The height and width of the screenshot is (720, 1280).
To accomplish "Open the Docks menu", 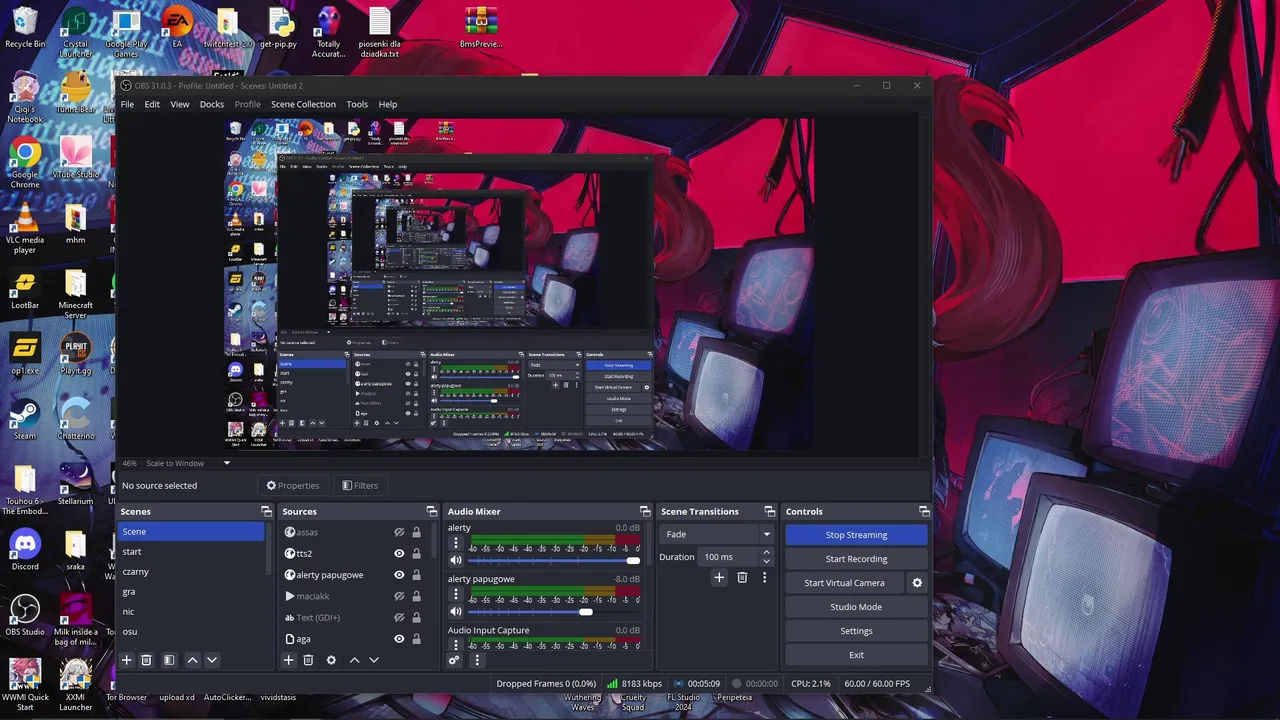I will pyautogui.click(x=212, y=104).
